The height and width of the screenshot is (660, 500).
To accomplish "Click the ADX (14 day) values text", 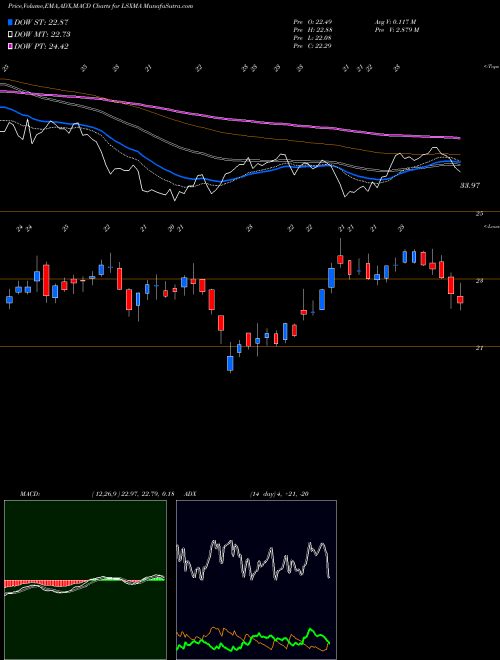I will click(x=279, y=494).
